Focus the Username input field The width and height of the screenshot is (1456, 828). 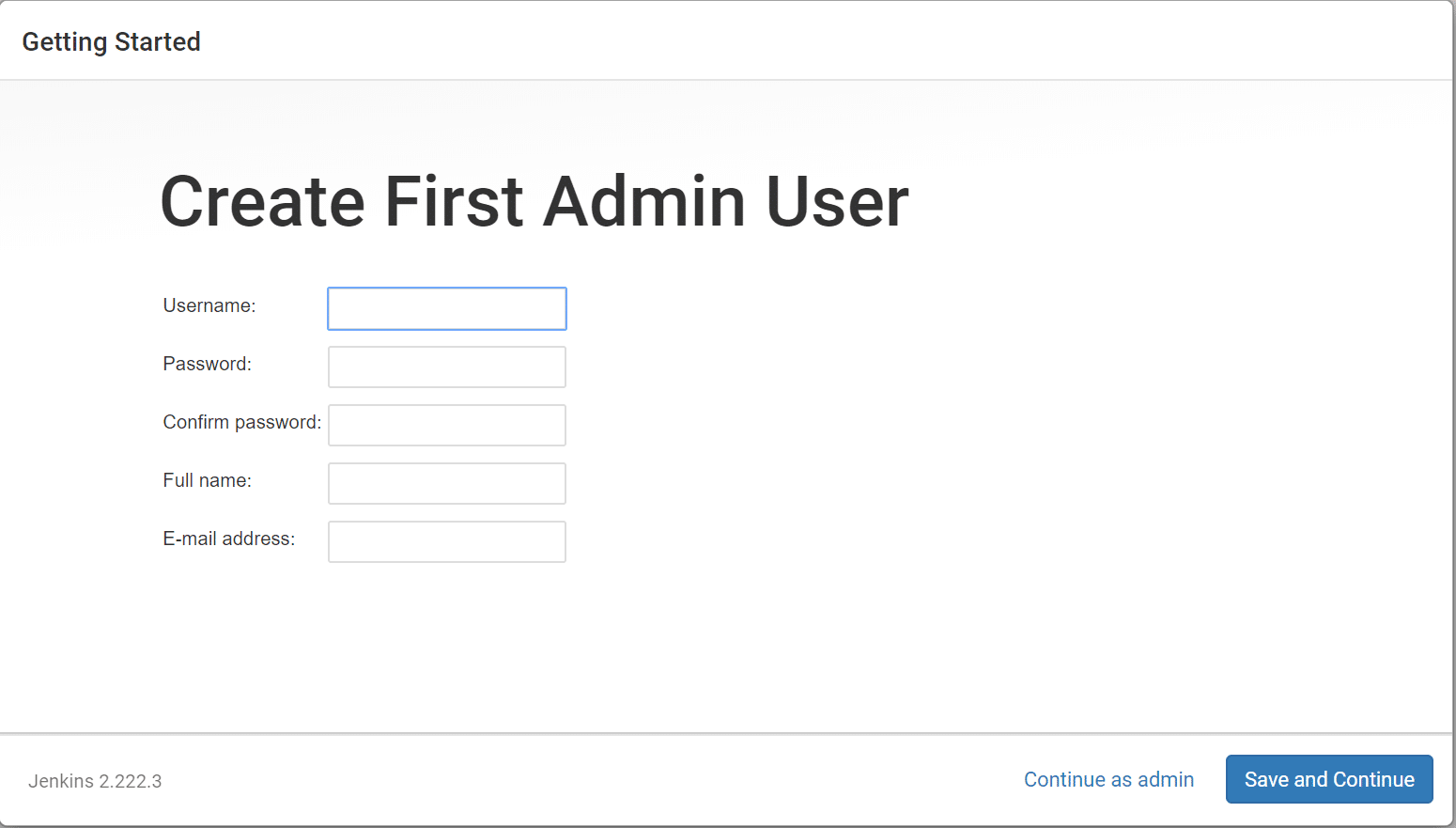[446, 308]
